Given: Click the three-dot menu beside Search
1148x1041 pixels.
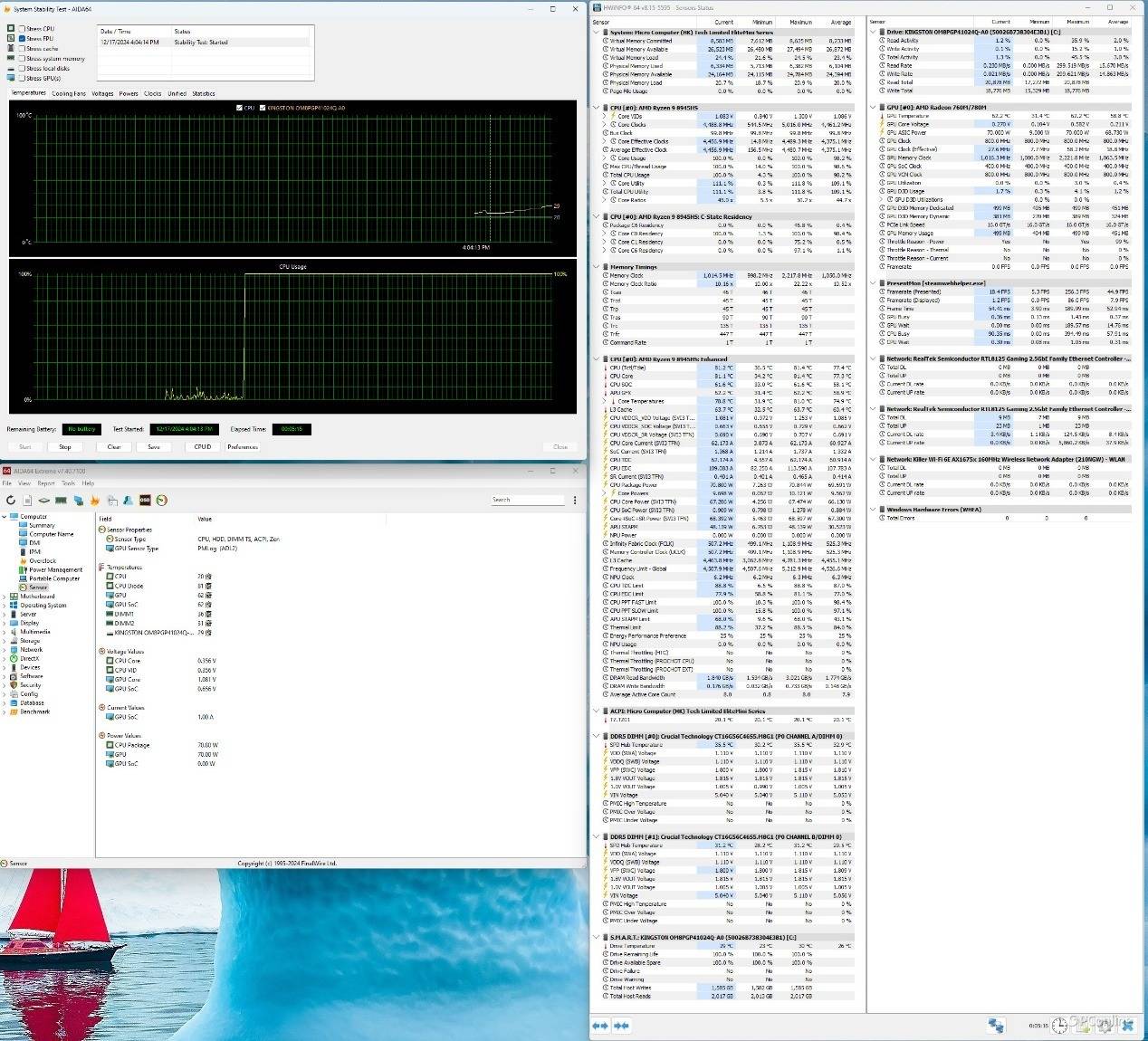Looking at the screenshot, I should click(x=575, y=500).
